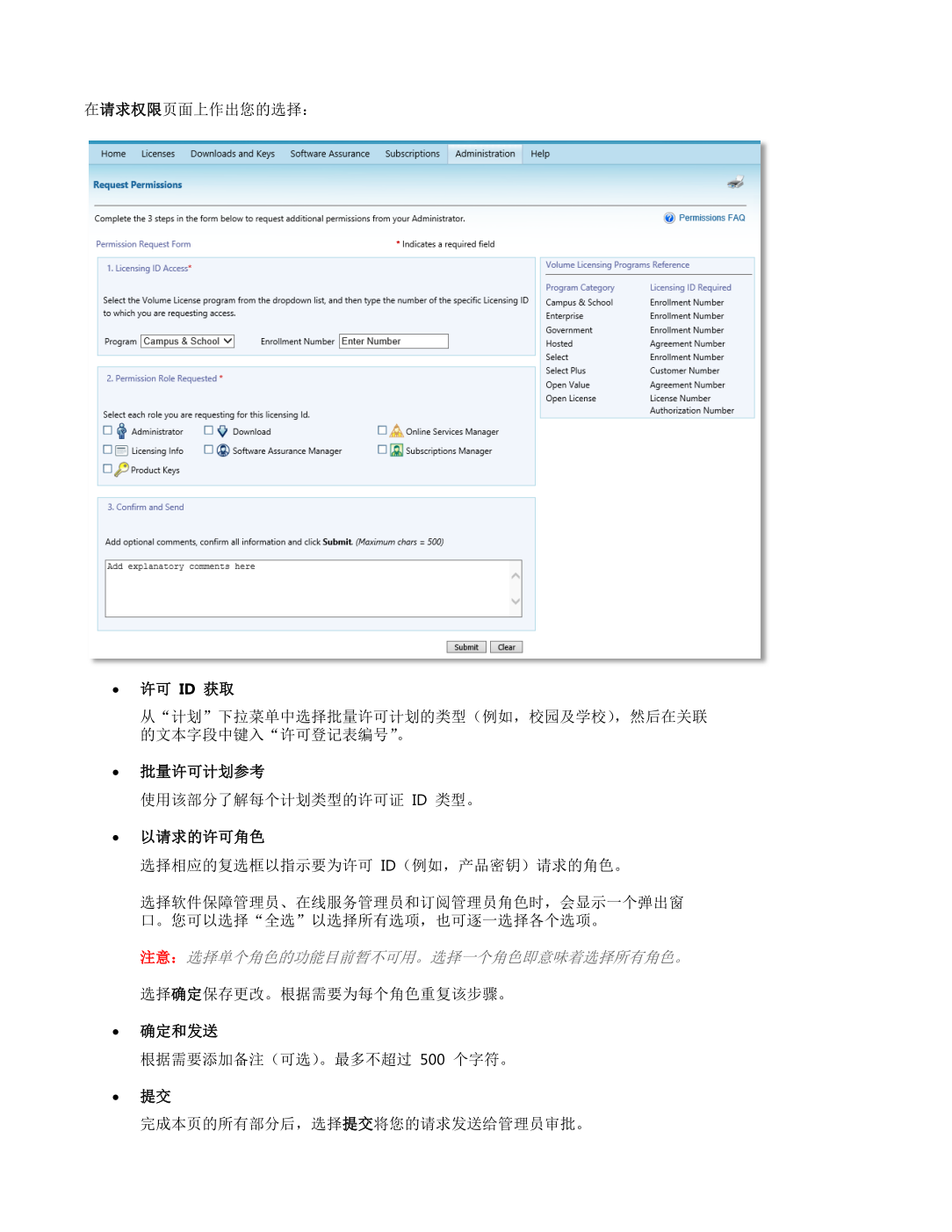Viewport: 952px width, 1232px height.
Task: Click the Subscriptions Manager icon
Action: coord(396,450)
